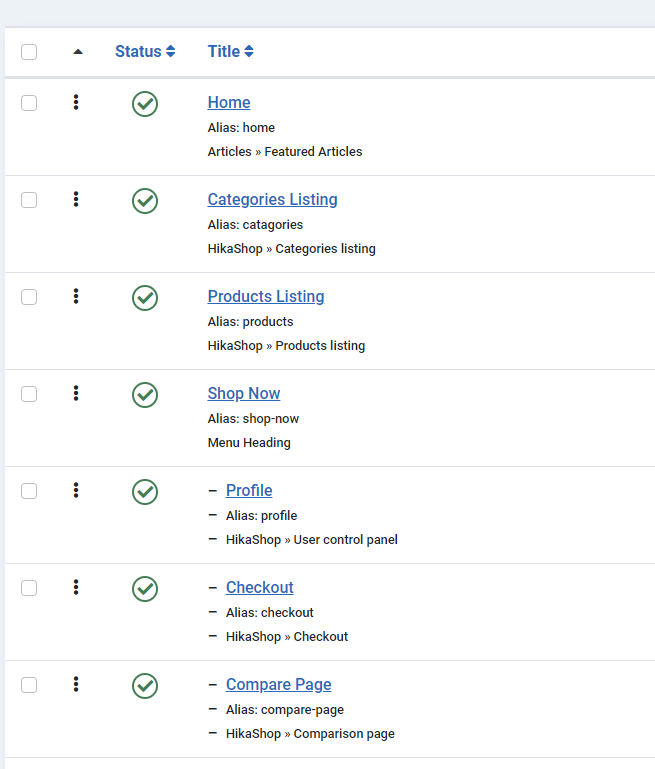Screen dimensions: 655x769
Task: Click three-dot handle on Products Listing row
Action: 76,296
